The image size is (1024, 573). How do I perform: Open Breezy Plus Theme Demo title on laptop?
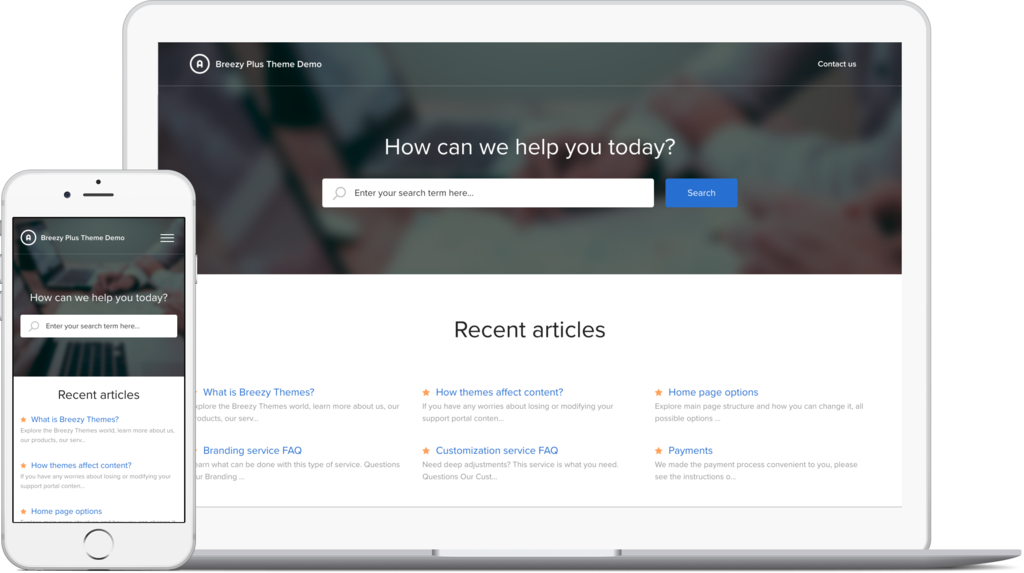pos(268,64)
